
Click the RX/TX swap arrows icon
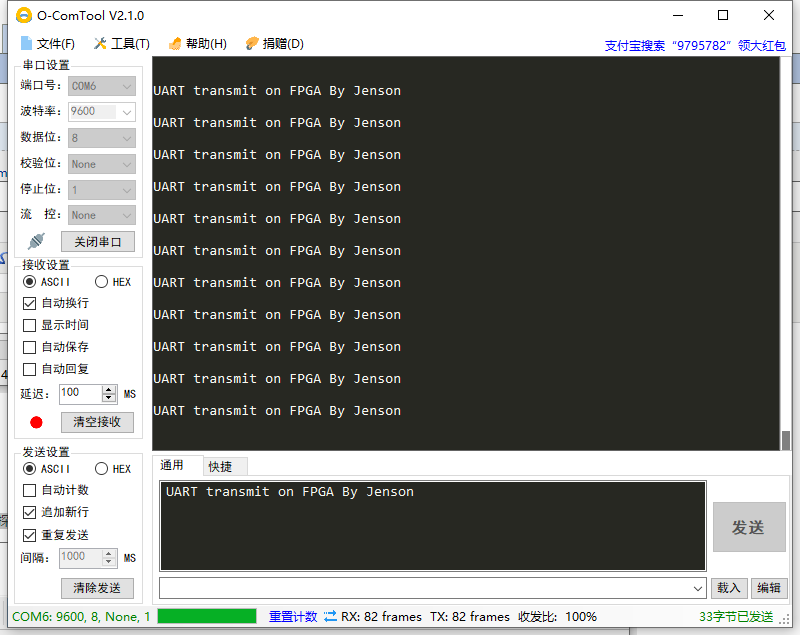click(330, 616)
